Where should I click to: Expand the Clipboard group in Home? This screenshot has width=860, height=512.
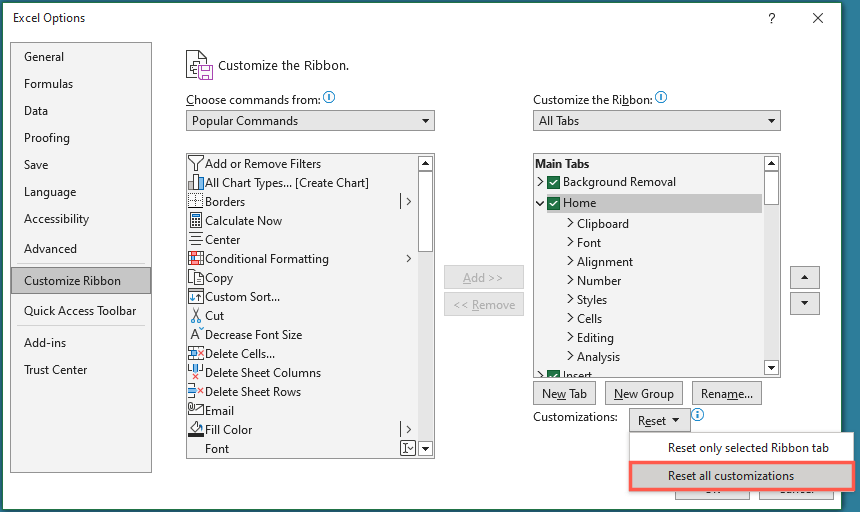pyautogui.click(x=569, y=224)
